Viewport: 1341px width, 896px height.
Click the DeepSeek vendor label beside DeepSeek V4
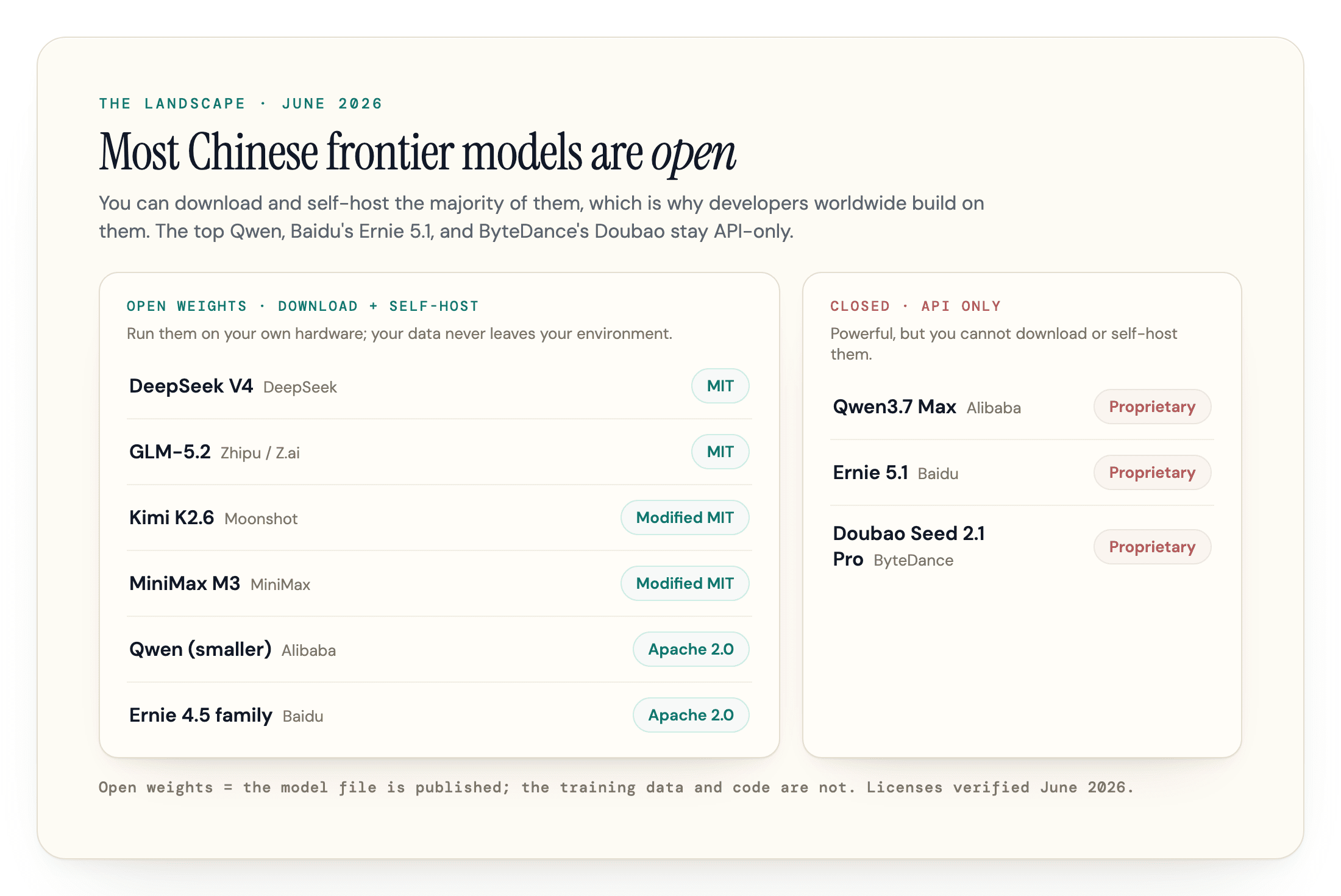pyautogui.click(x=300, y=387)
